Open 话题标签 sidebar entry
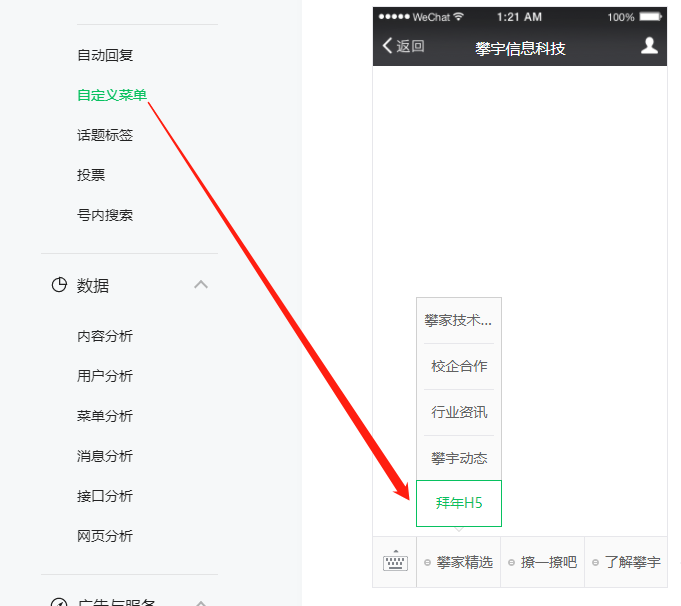 pyautogui.click(x=105, y=135)
